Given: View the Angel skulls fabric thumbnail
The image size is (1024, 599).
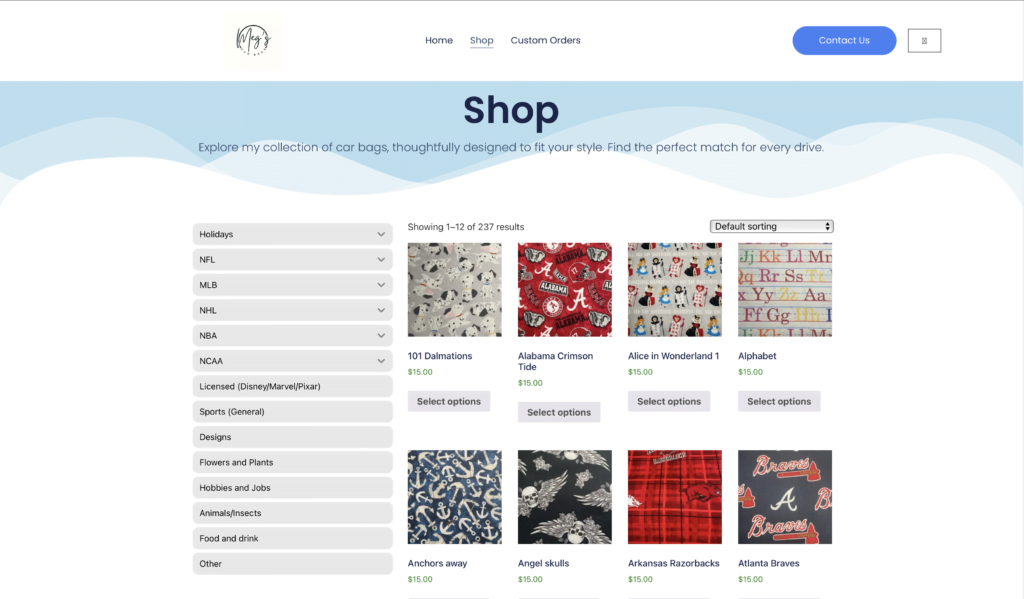Looking at the screenshot, I should pos(565,497).
